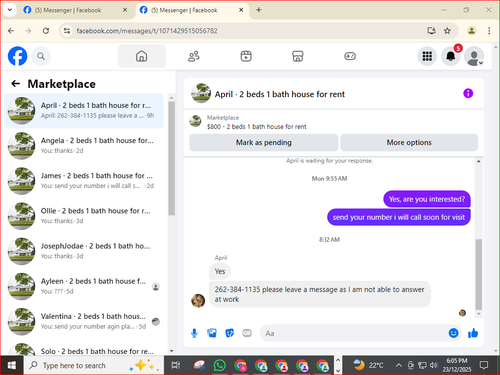Image resolution: width=500 pixels, height=375 pixels.
Task: Open WhatsApp from the taskbar
Action: pos(219,365)
